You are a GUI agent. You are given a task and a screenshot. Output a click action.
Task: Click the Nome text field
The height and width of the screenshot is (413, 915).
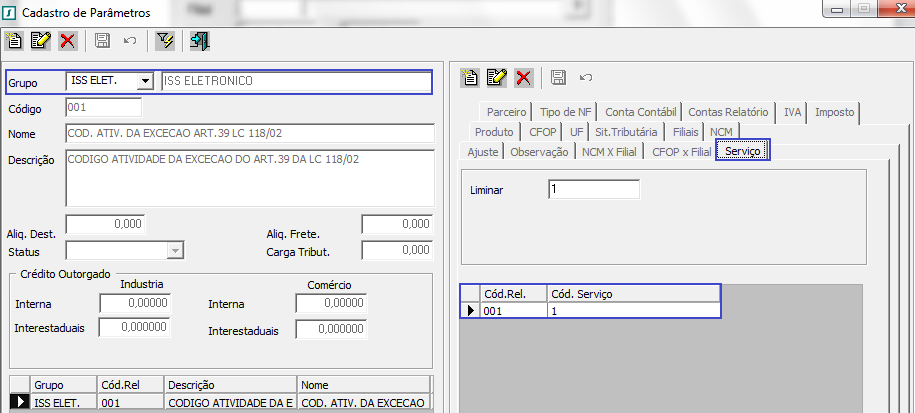pyautogui.click(x=250, y=133)
